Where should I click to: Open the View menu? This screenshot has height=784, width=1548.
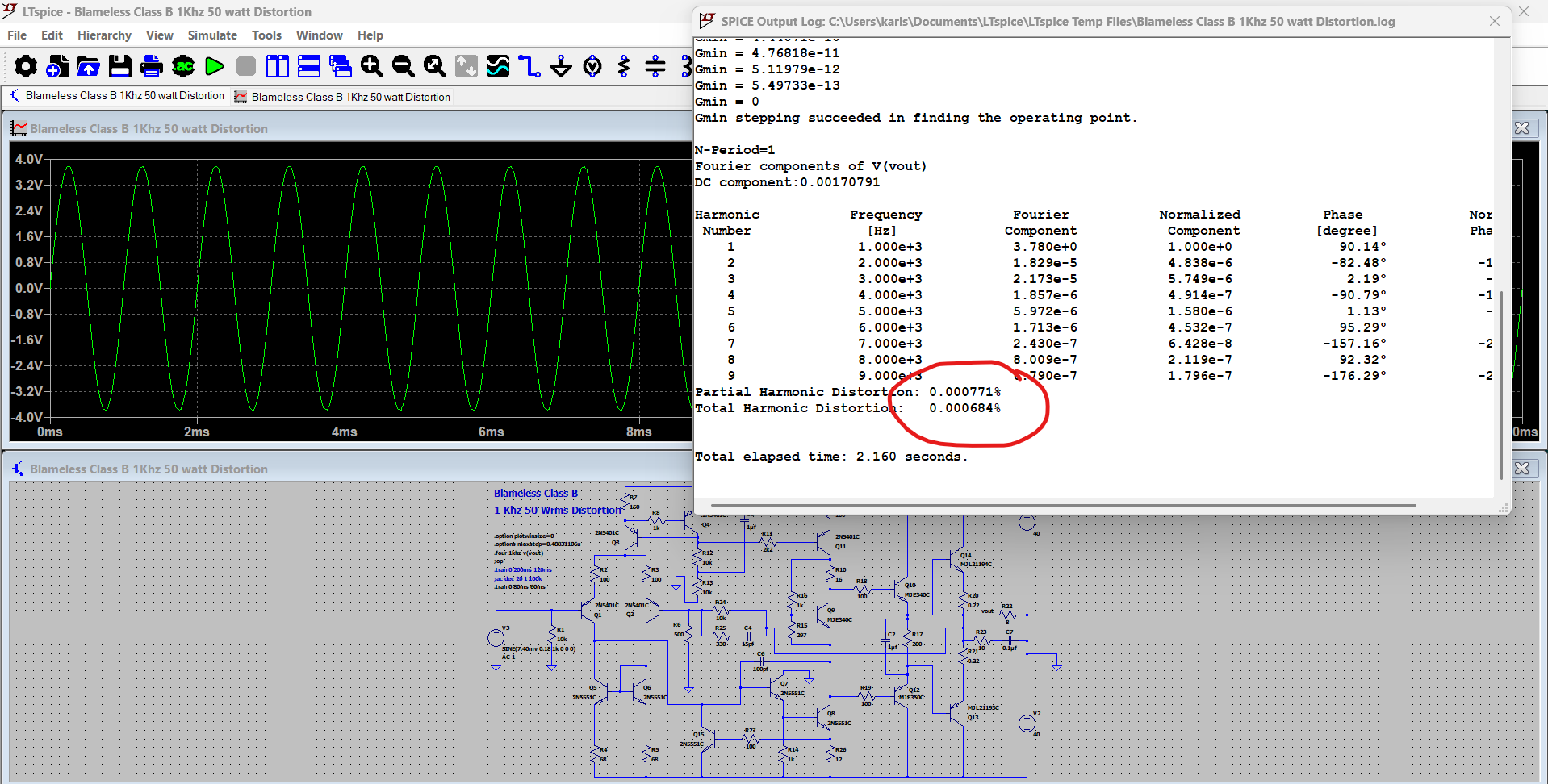[x=159, y=35]
